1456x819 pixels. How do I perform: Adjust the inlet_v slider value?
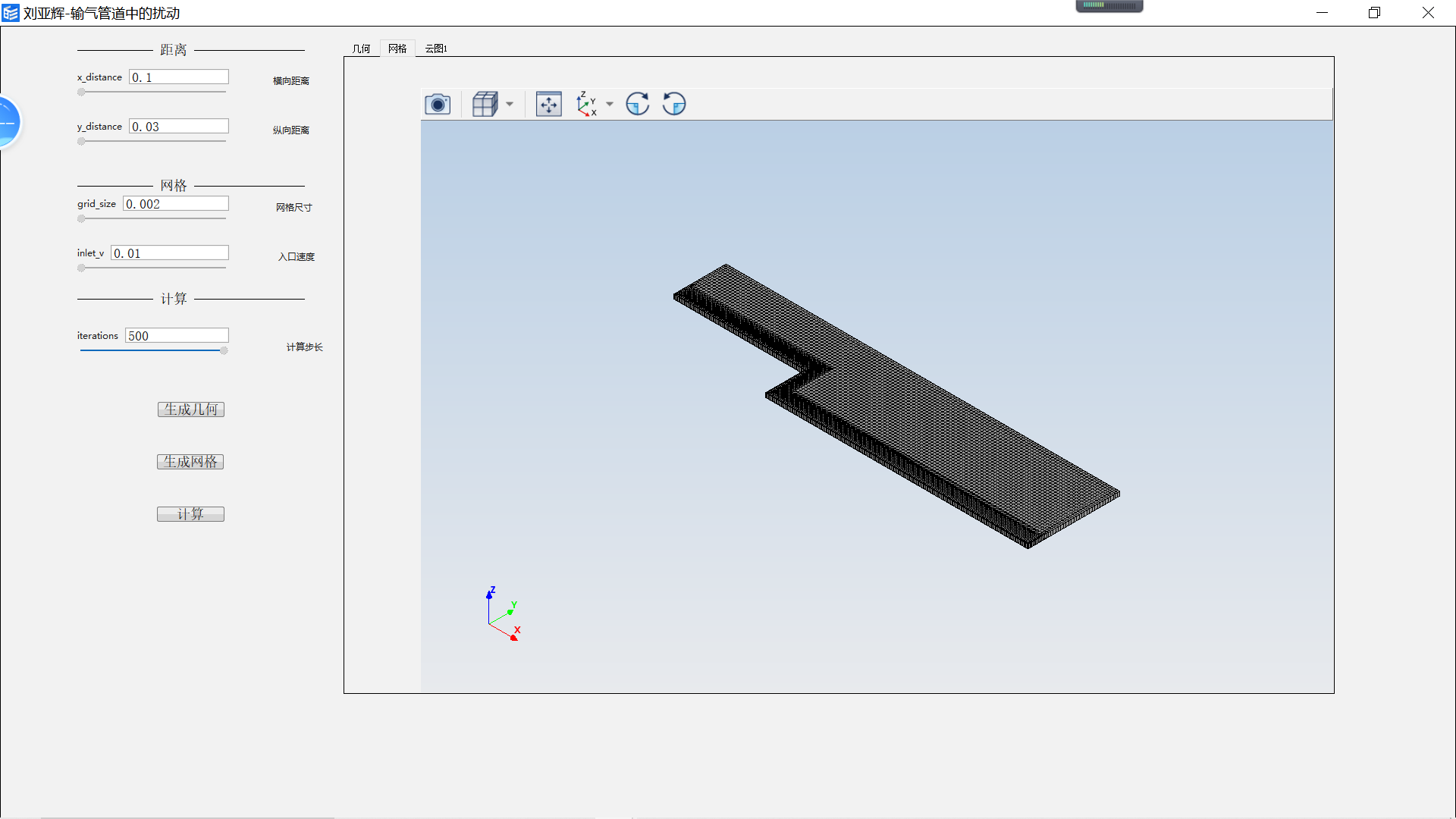tap(81, 268)
